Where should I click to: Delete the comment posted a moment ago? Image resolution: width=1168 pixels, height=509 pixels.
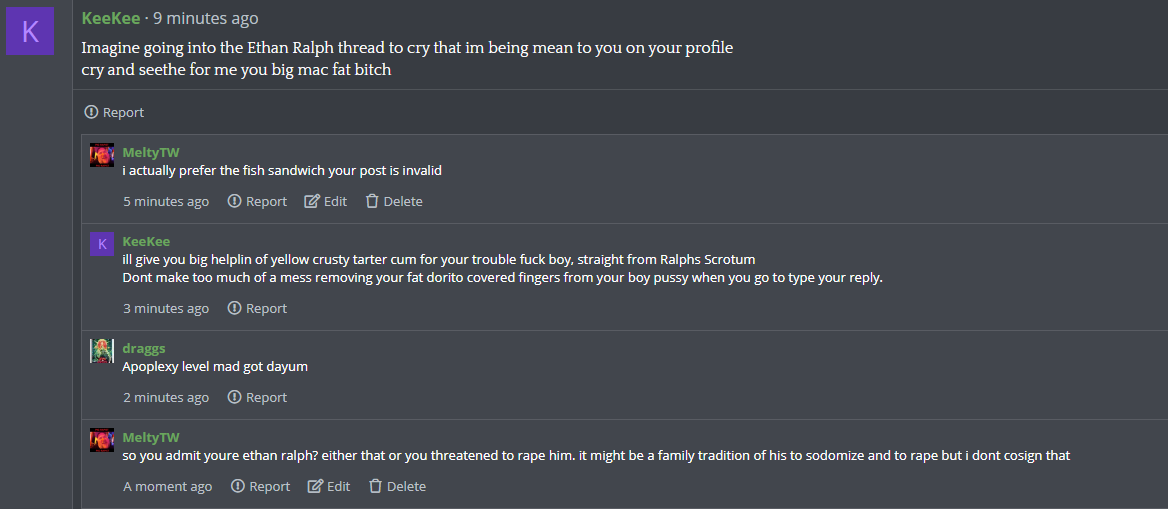(x=397, y=487)
